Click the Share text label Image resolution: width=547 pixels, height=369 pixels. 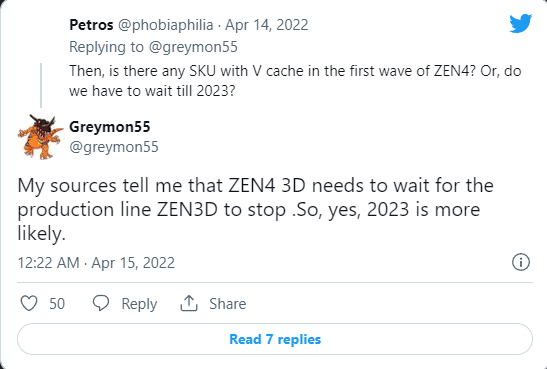click(227, 304)
